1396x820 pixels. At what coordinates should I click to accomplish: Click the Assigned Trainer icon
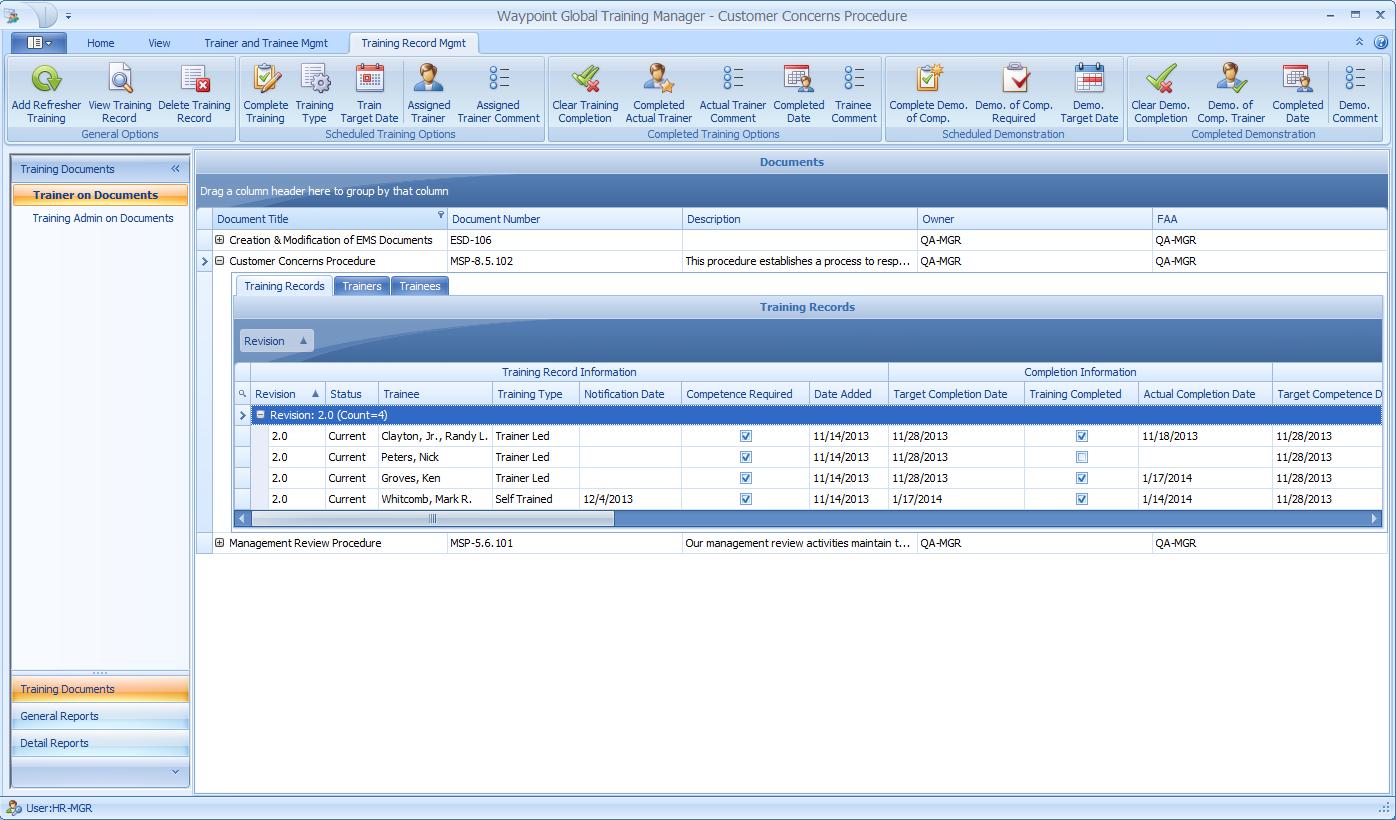point(428,80)
